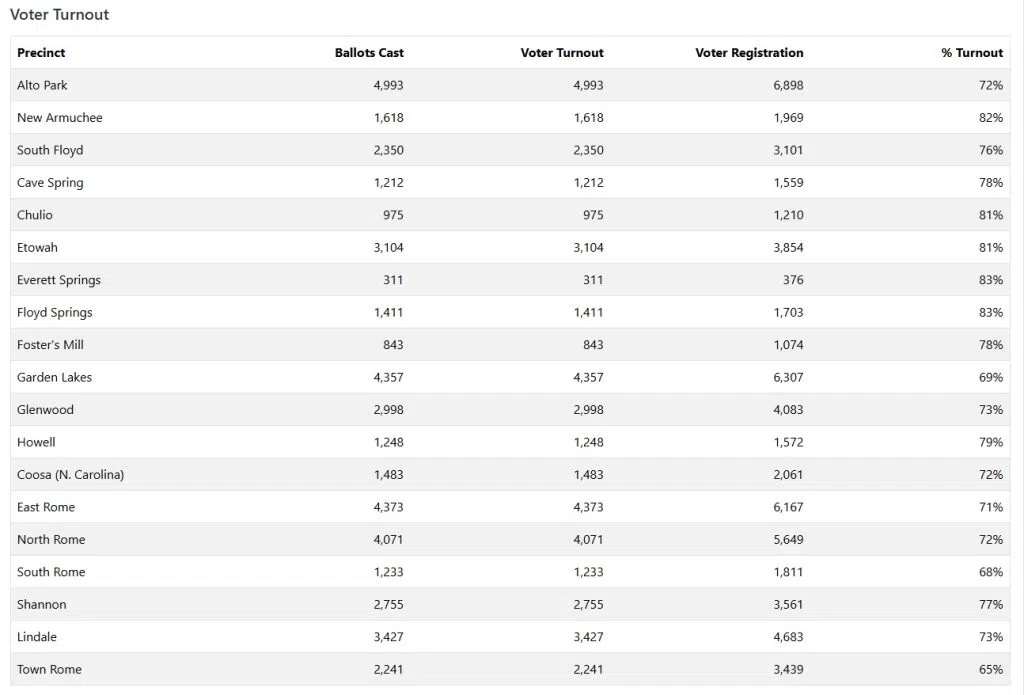
Task: Click Etowah's 3,854 voter registration value
Action: [x=786, y=248]
